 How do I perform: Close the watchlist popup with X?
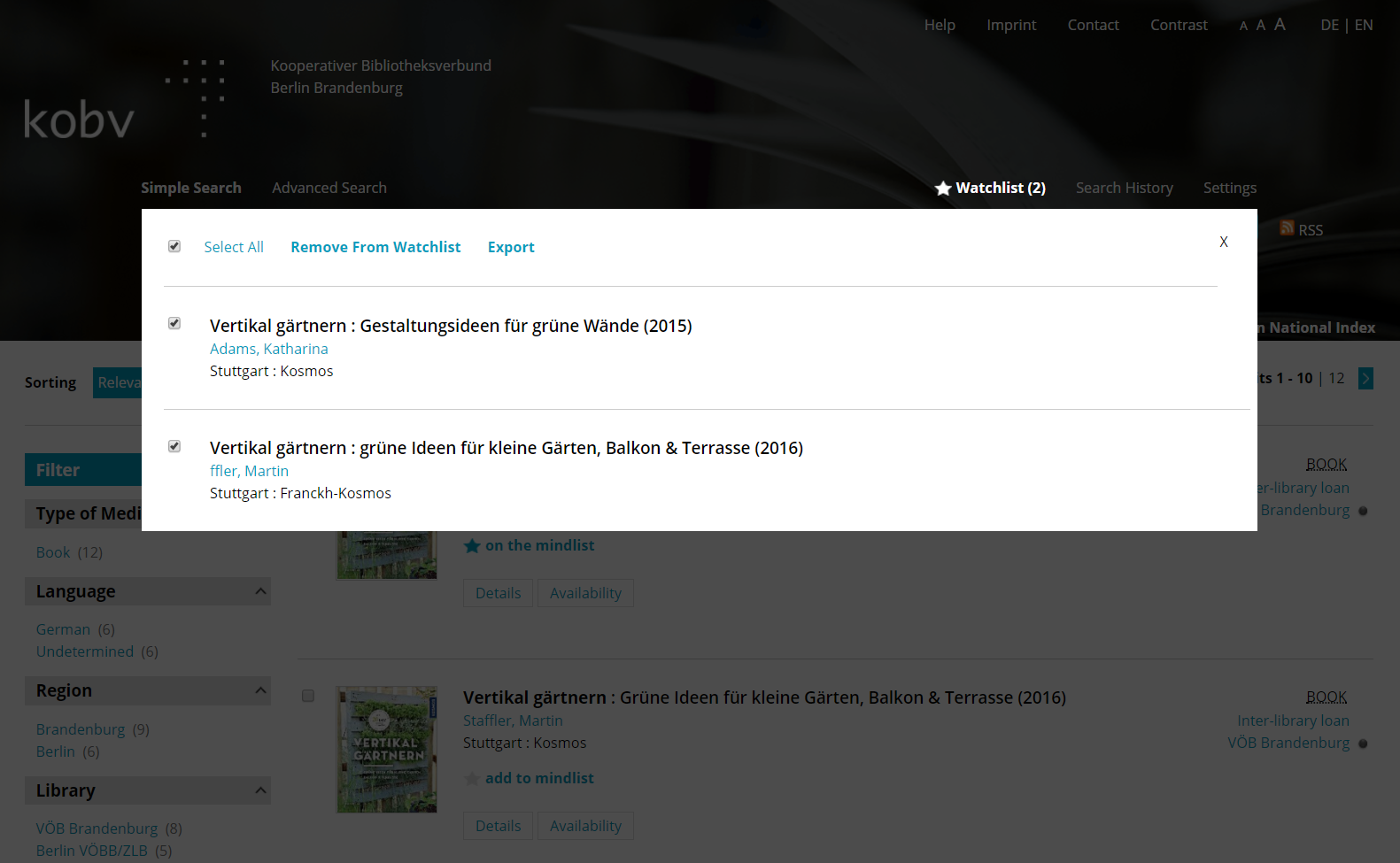[x=1223, y=242]
